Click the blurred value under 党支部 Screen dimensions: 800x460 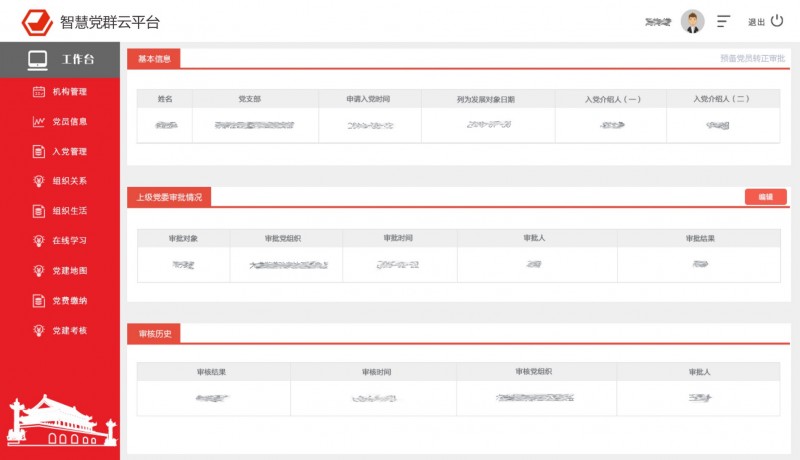[x=254, y=125]
